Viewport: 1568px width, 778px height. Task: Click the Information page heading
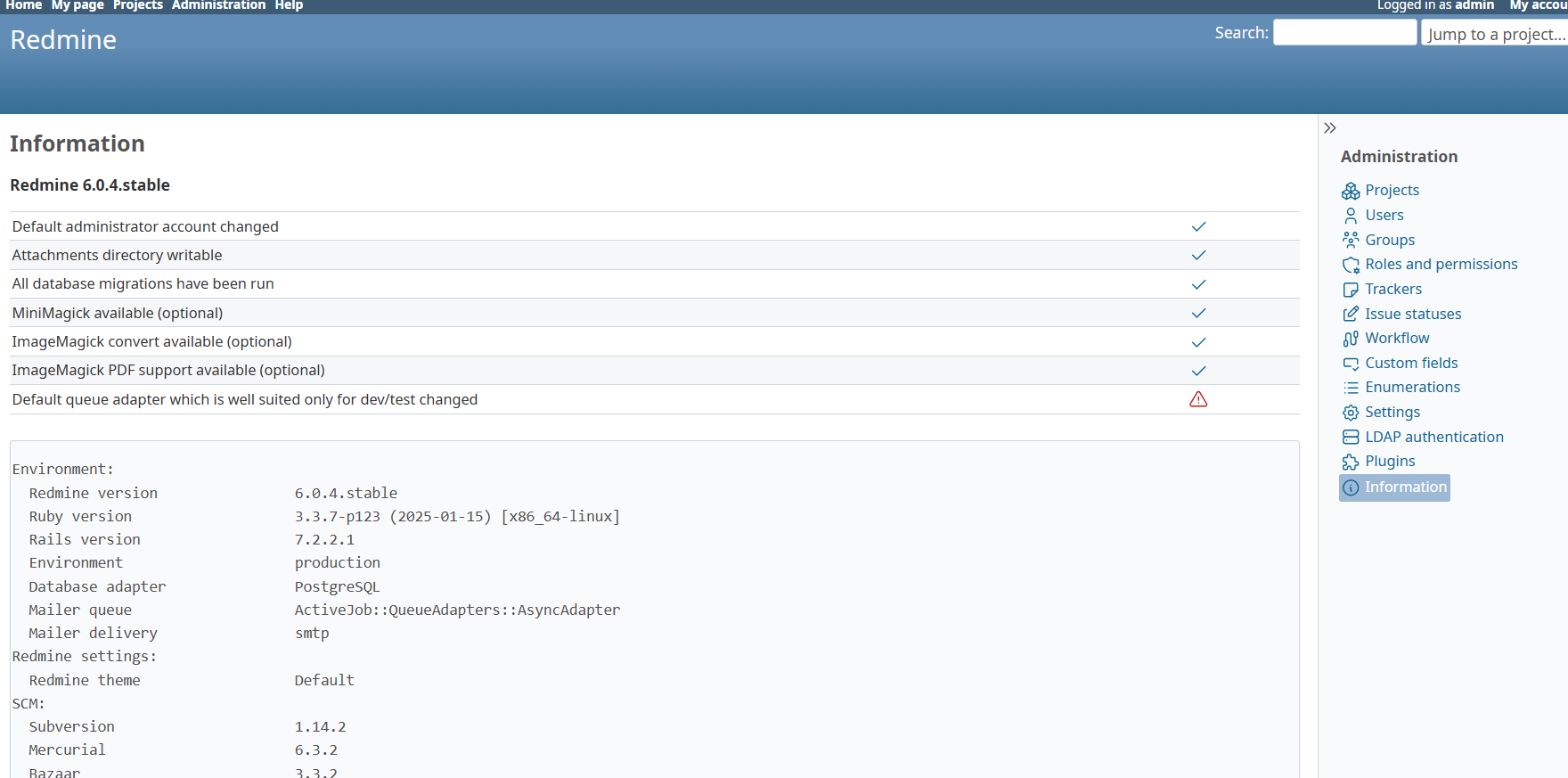pos(78,144)
